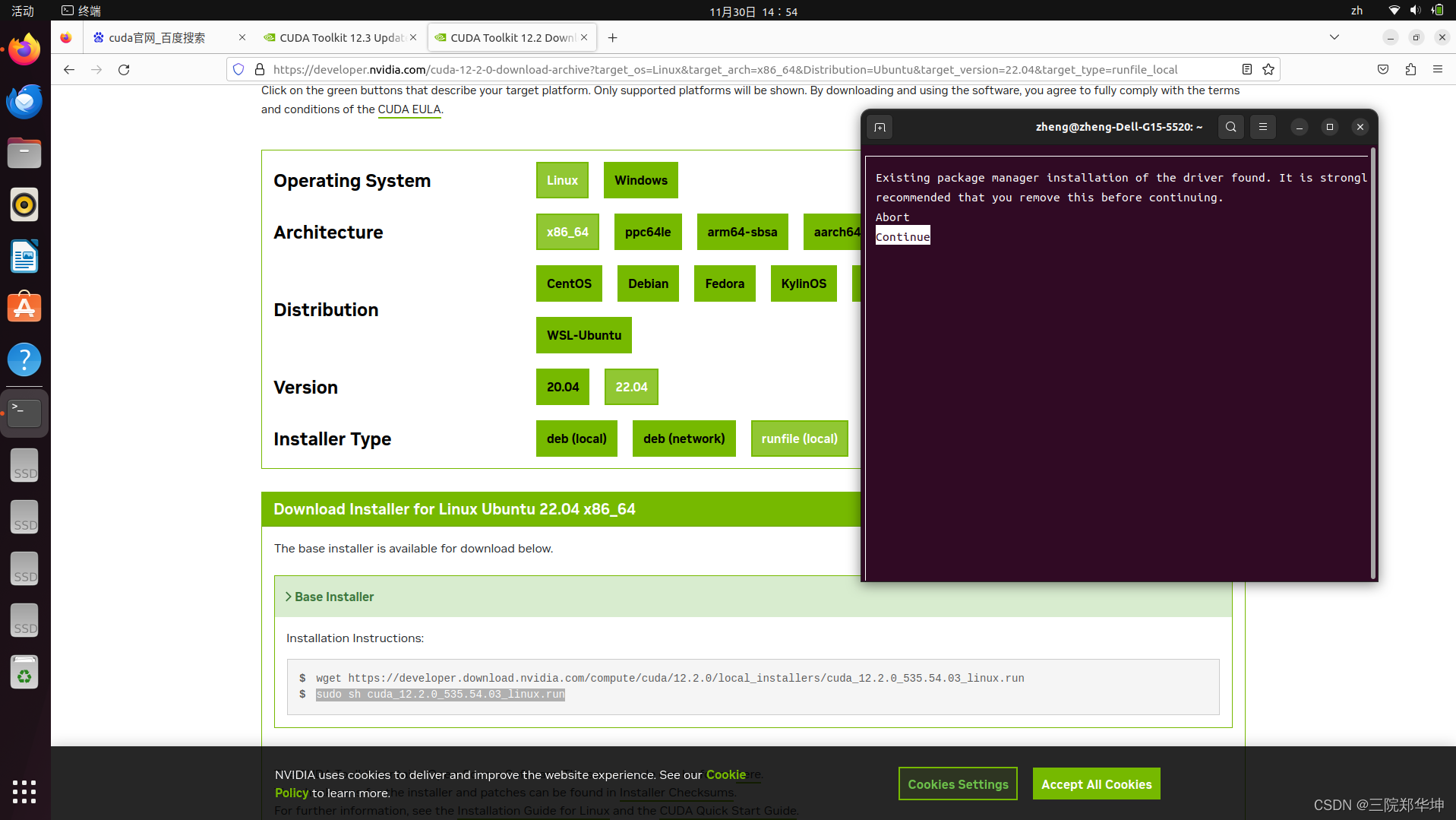Click the Terminal icon in dock

[24, 413]
